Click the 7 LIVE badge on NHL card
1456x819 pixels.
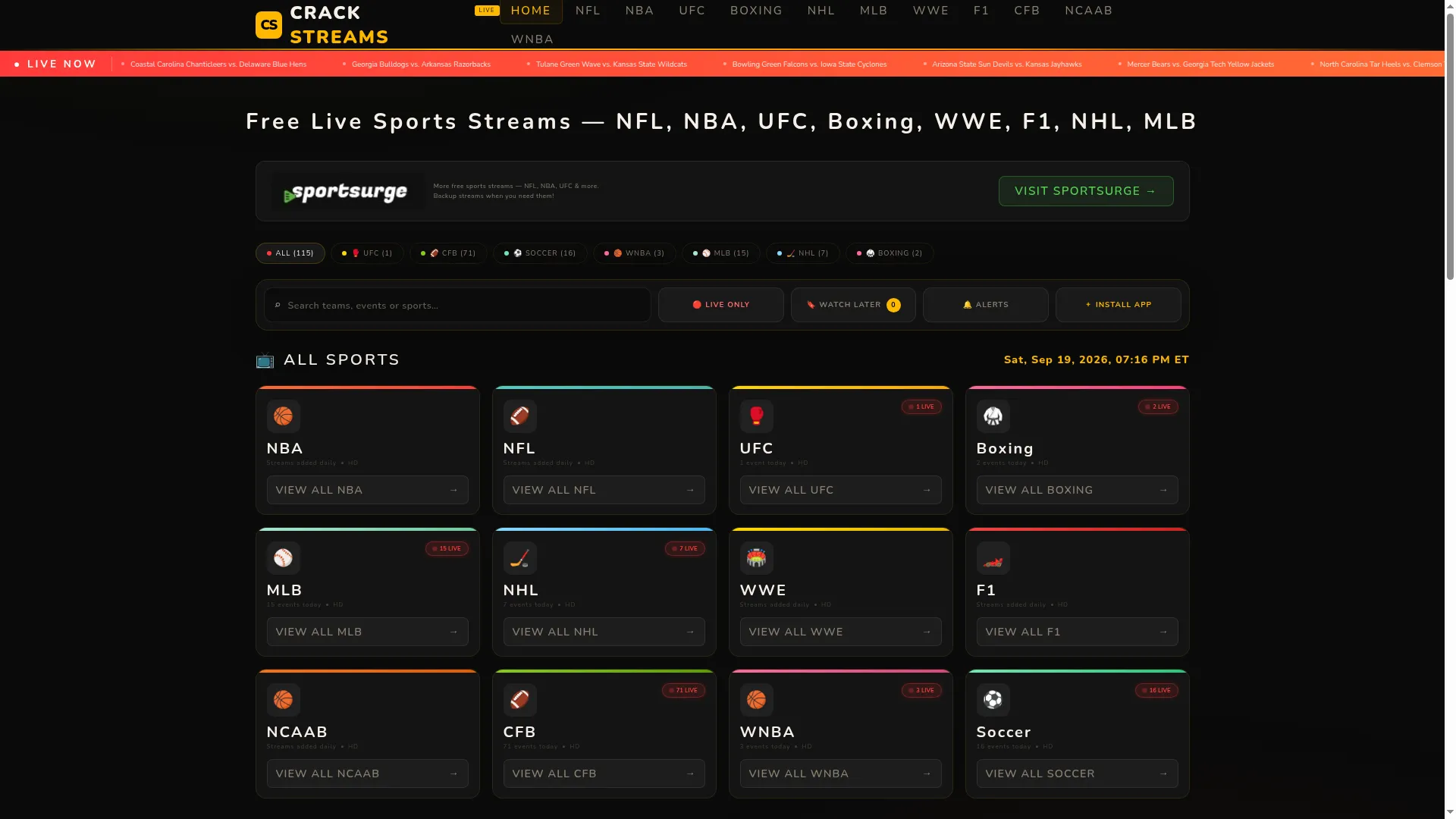685,549
